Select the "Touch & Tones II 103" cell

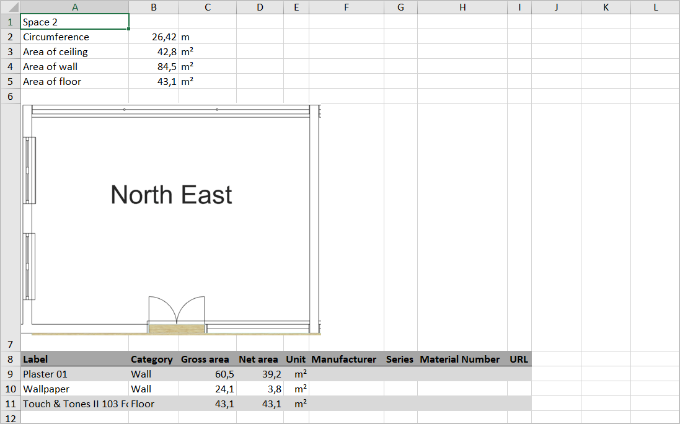tap(75, 404)
